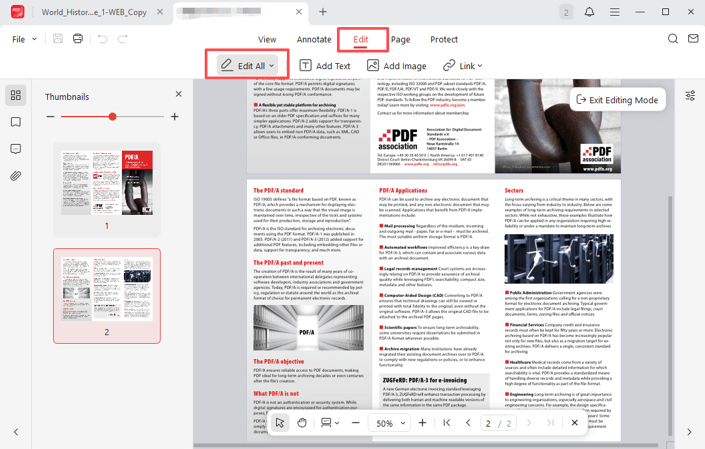Close the Thumbnails panel
705x449 pixels.
click(x=178, y=94)
